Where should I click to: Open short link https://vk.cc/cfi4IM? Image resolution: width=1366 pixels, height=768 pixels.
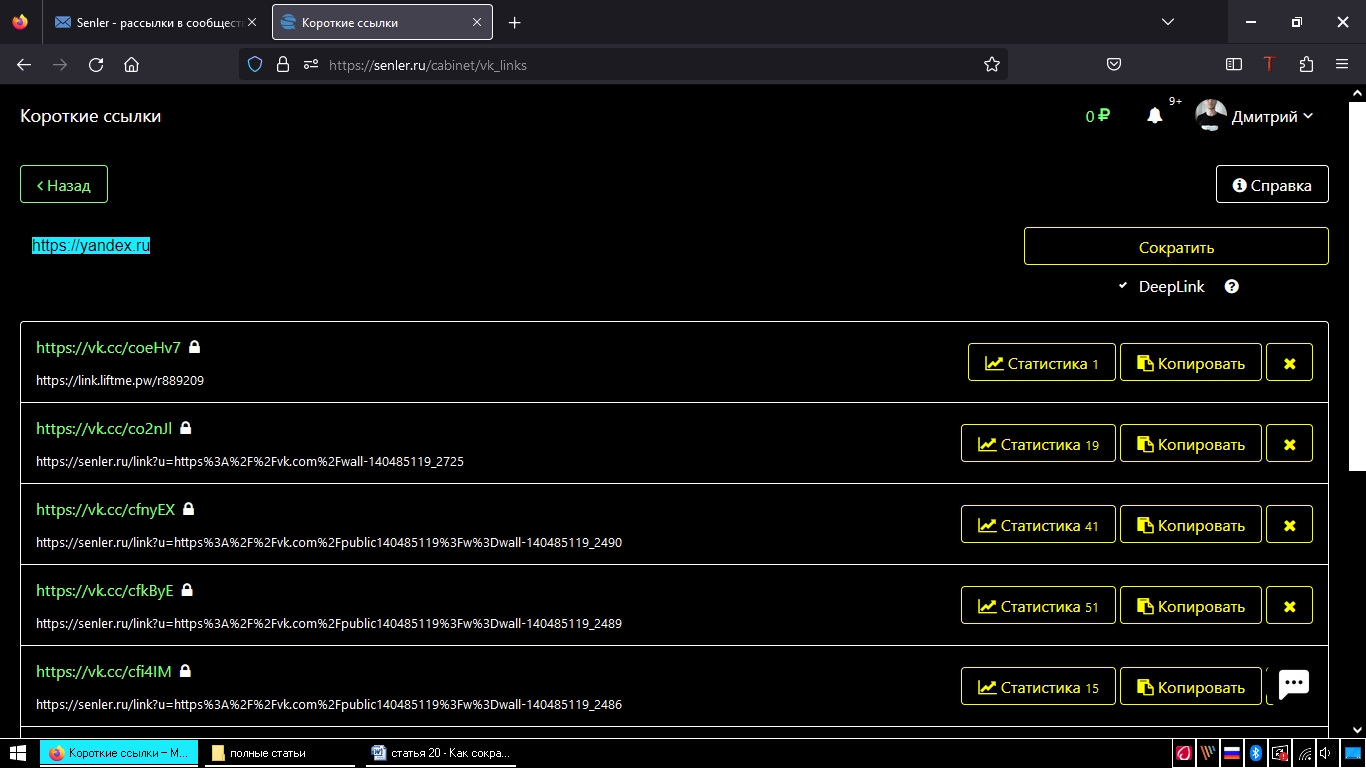coord(104,671)
